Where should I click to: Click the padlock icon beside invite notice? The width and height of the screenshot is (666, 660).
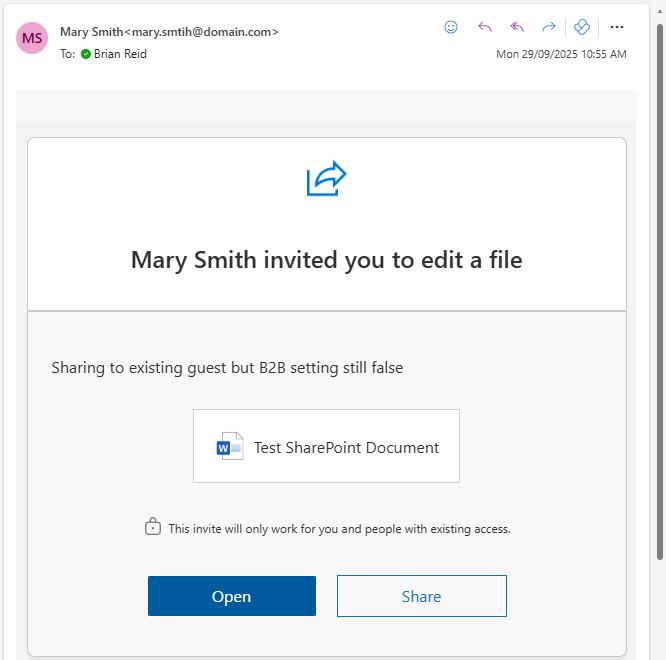tap(153, 527)
